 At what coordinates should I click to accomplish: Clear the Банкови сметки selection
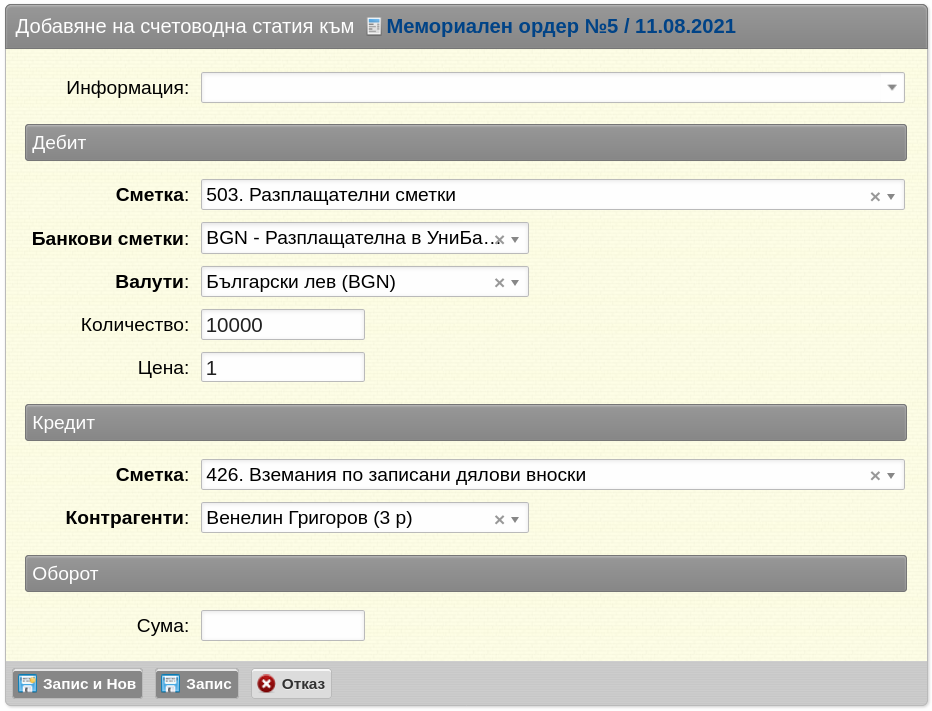point(500,240)
